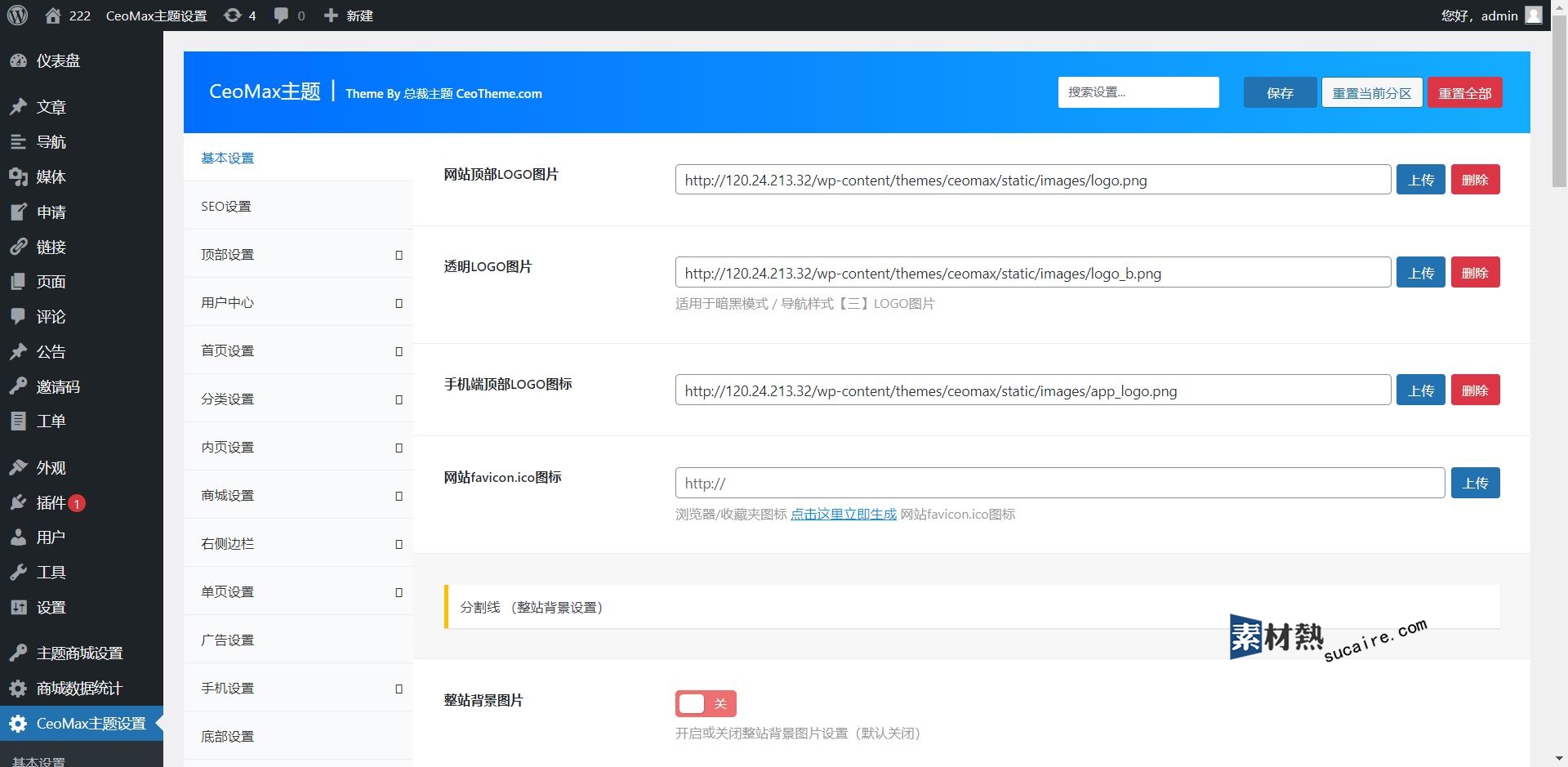Click the 导航 menu icon

(x=18, y=142)
